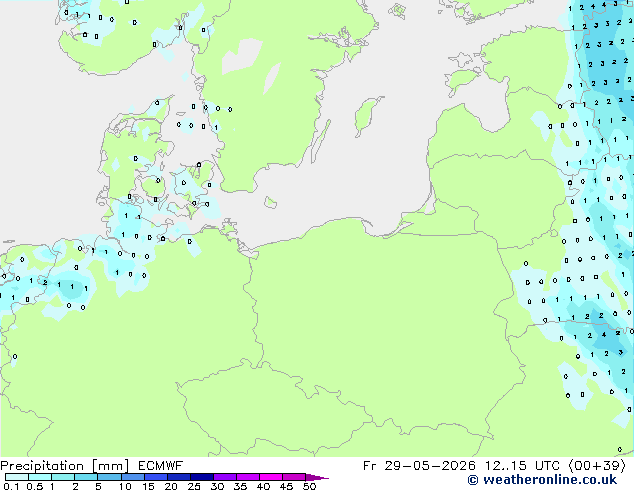Click the legend value '35'
634x490 pixels.
[240, 486]
